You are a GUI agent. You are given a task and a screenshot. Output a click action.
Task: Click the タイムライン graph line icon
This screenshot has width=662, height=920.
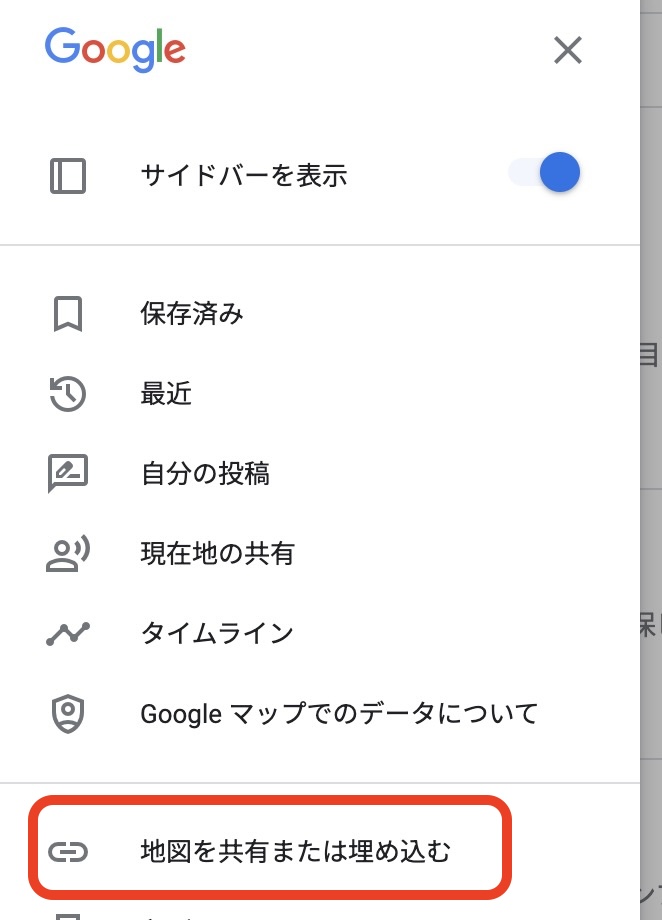[x=68, y=633]
